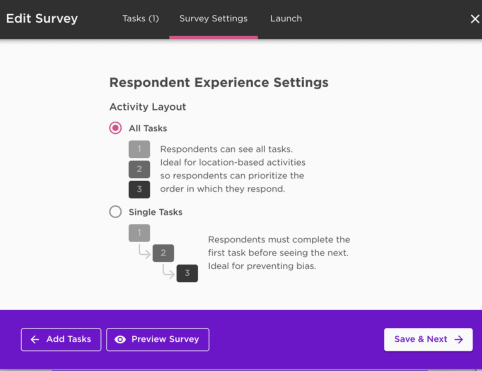Switch to the Tasks (1) tab
The height and width of the screenshot is (371, 482).
(x=141, y=19)
